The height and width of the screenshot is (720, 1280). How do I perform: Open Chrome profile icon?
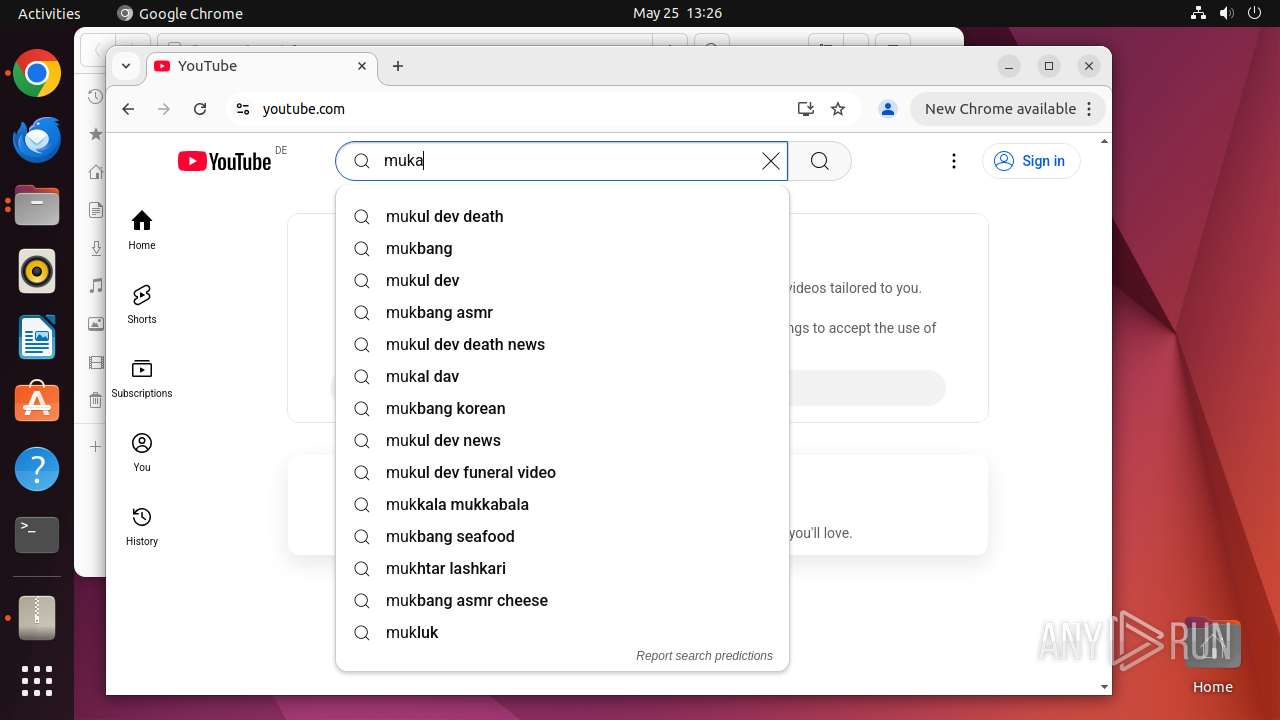point(887,109)
